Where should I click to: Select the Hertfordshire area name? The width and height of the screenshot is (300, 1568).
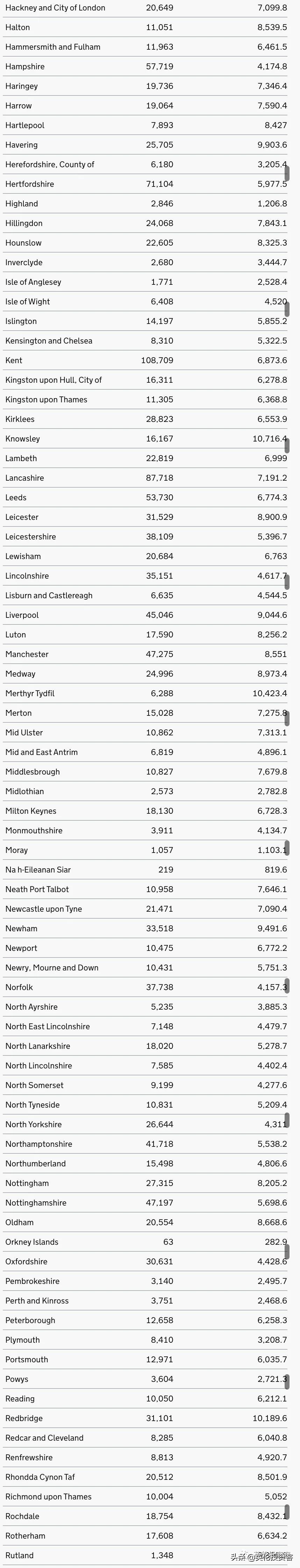30,184
